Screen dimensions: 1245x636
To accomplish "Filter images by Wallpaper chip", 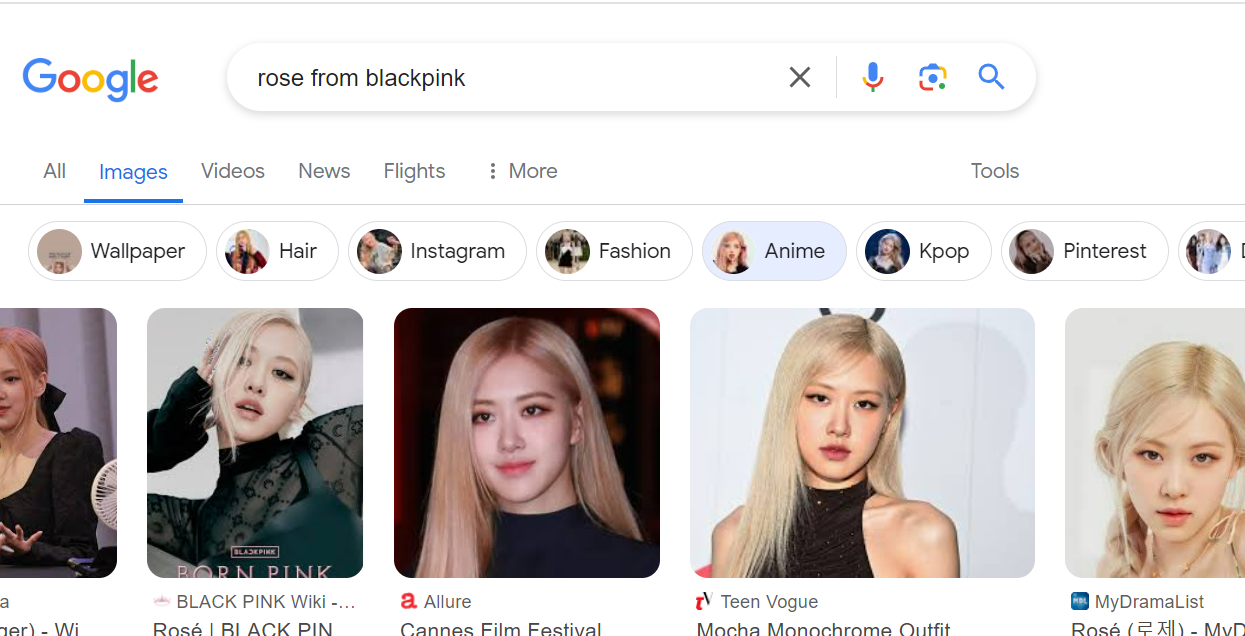I will point(117,251).
